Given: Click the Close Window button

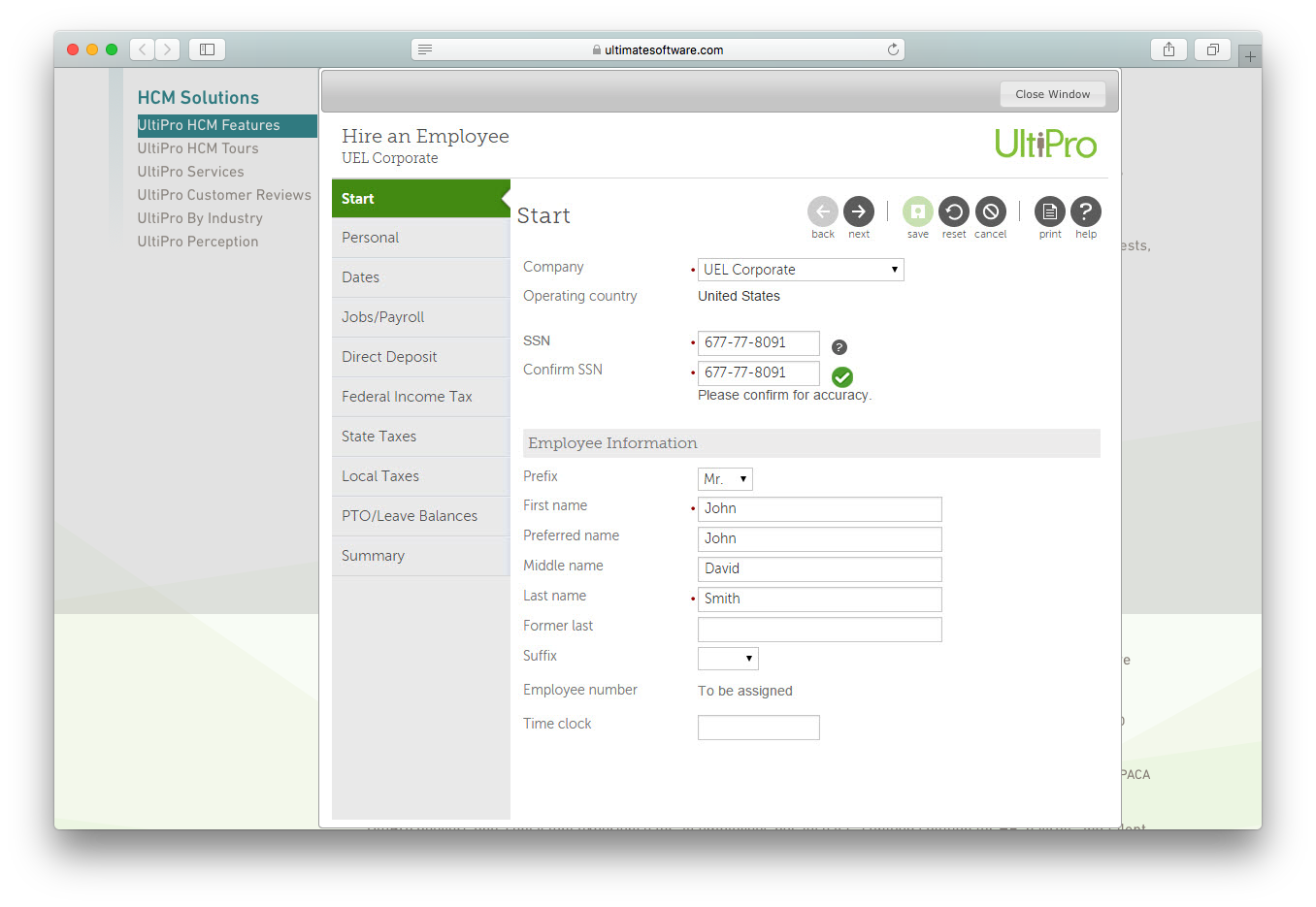Looking at the screenshot, I should [1053, 94].
